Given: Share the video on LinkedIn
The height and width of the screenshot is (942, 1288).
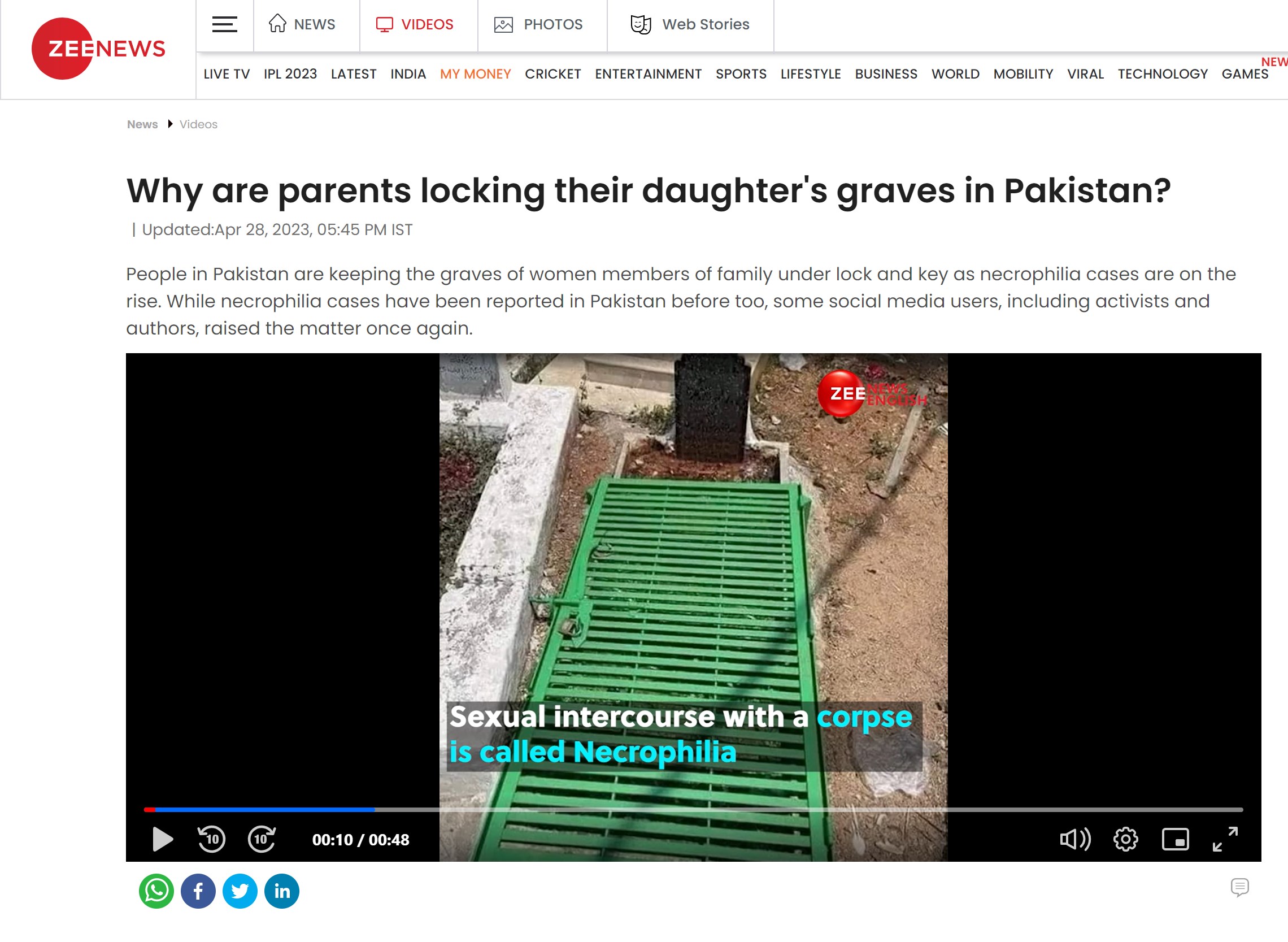Looking at the screenshot, I should click(x=281, y=891).
